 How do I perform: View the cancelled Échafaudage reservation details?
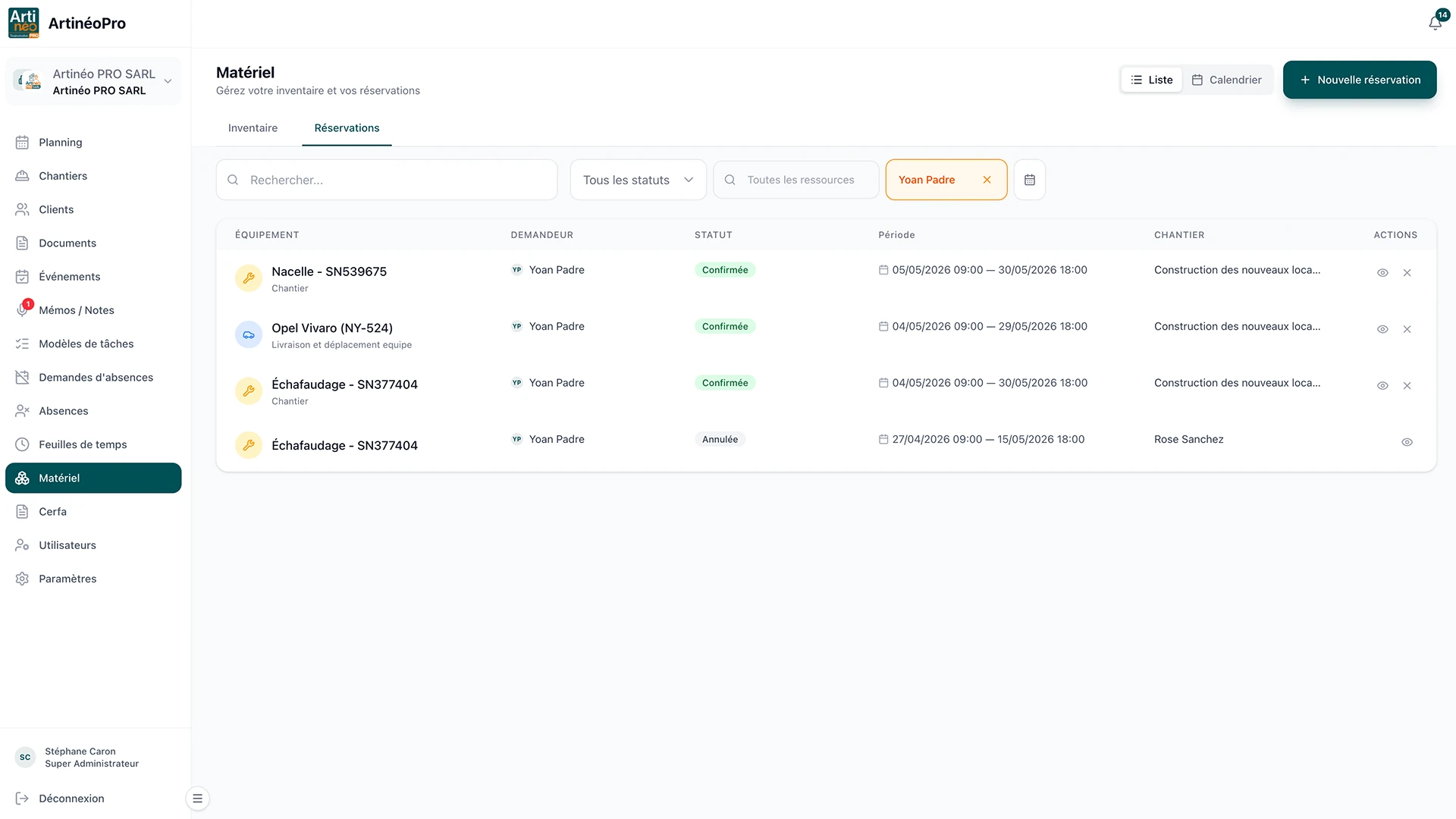click(x=1407, y=442)
